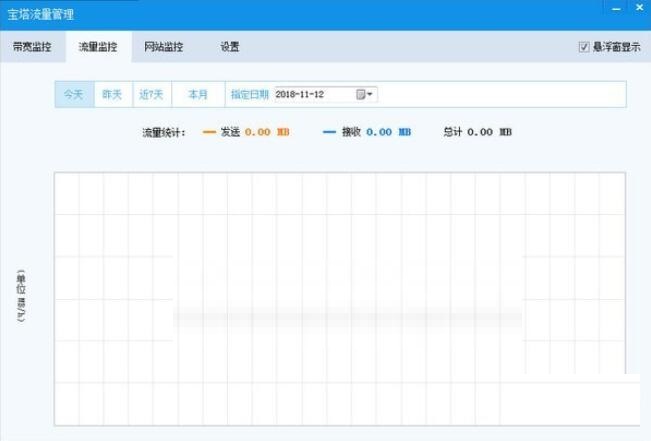
Task: Click the 流量统计 label
Action: pos(164,132)
